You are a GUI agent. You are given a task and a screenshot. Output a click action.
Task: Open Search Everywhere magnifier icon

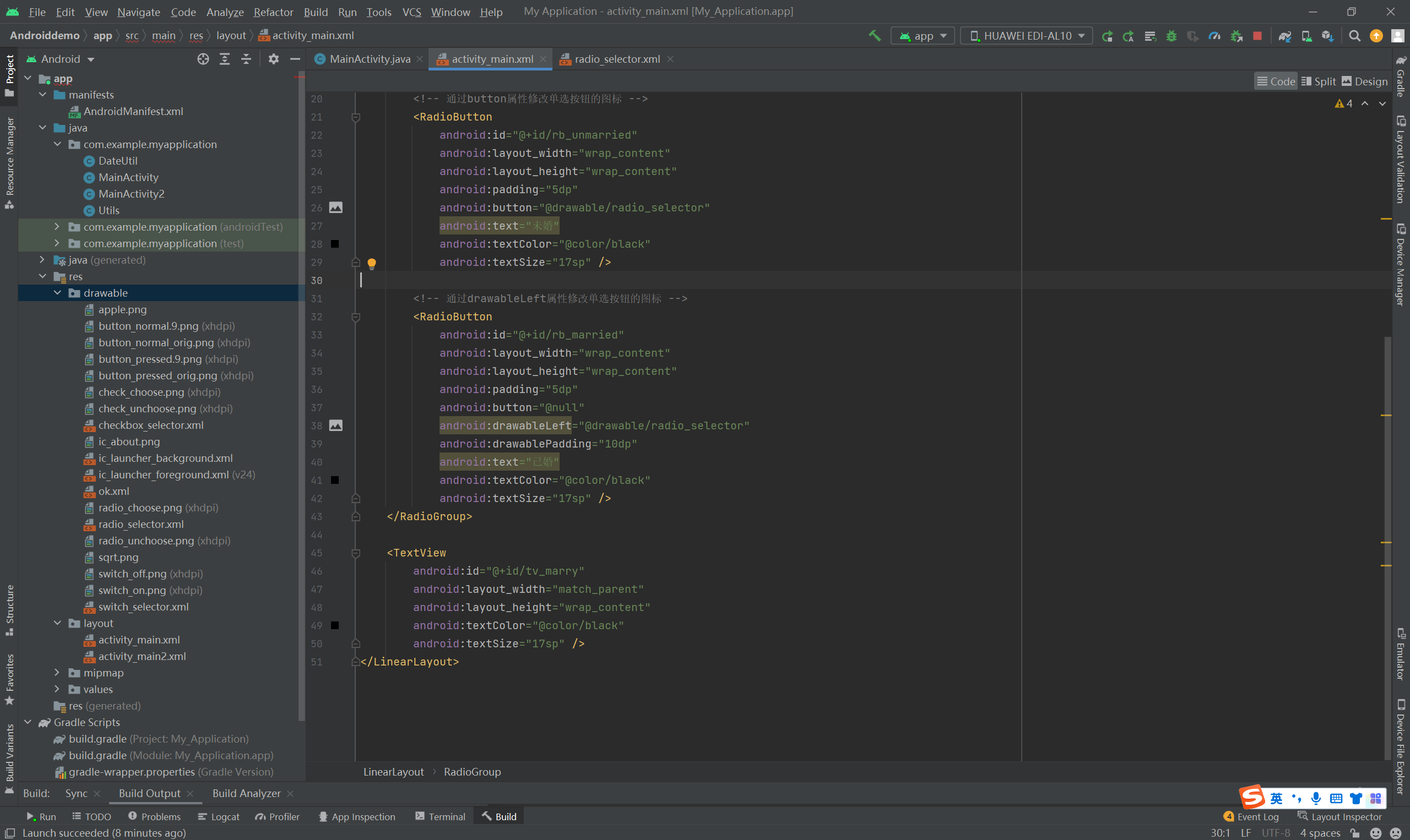[1354, 36]
